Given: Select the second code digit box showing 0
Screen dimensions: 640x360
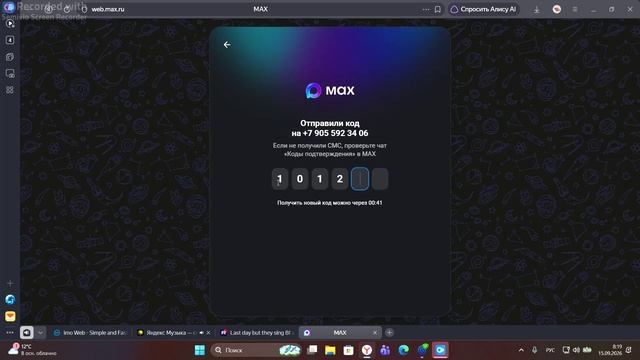Looking at the screenshot, I should [300, 179].
